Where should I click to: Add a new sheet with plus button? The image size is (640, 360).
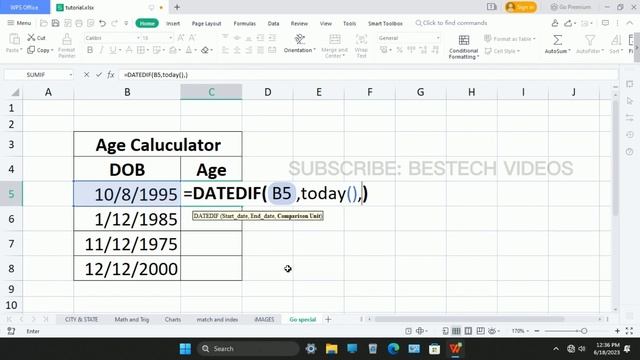pos(328,320)
